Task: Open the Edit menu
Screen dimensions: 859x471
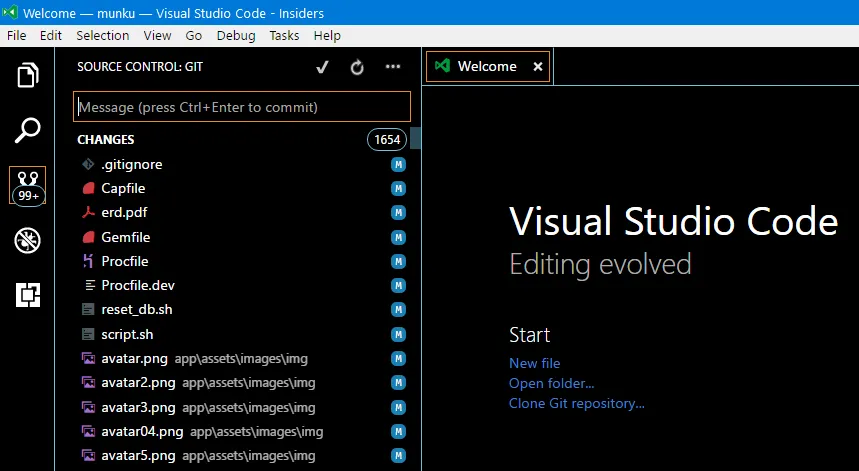Action: pyautogui.click(x=51, y=36)
